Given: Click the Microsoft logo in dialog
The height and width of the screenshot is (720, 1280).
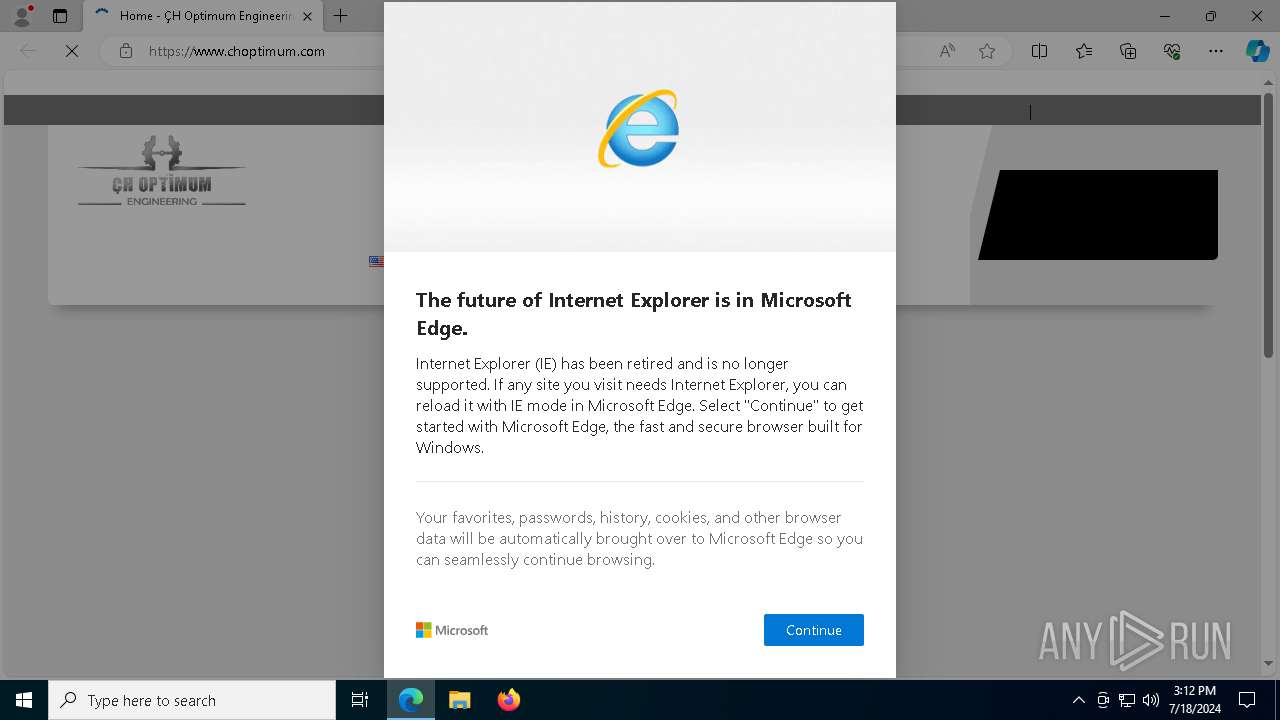Looking at the screenshot, I should click(452, 630).
